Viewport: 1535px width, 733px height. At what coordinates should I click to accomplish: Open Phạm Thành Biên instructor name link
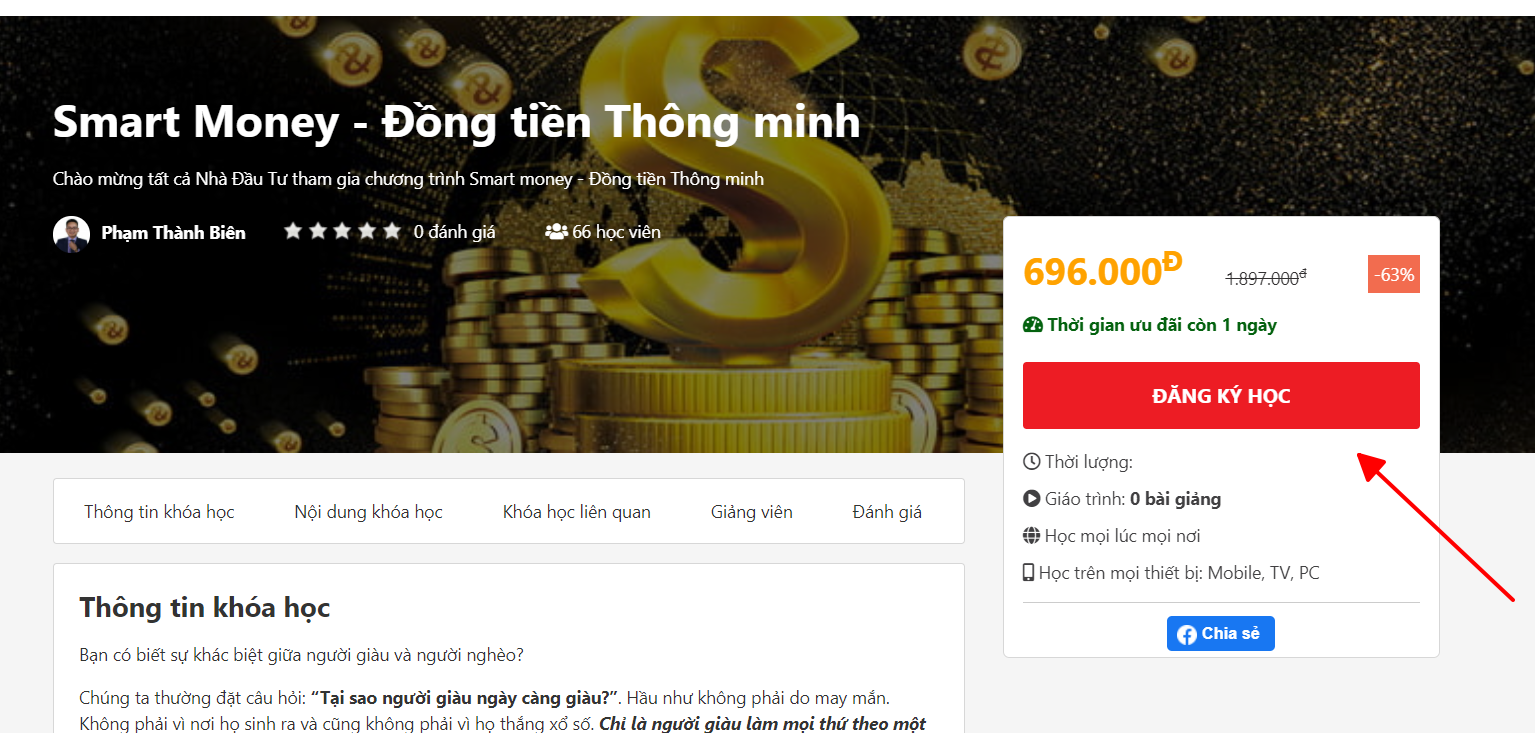(x=173, y=233)
